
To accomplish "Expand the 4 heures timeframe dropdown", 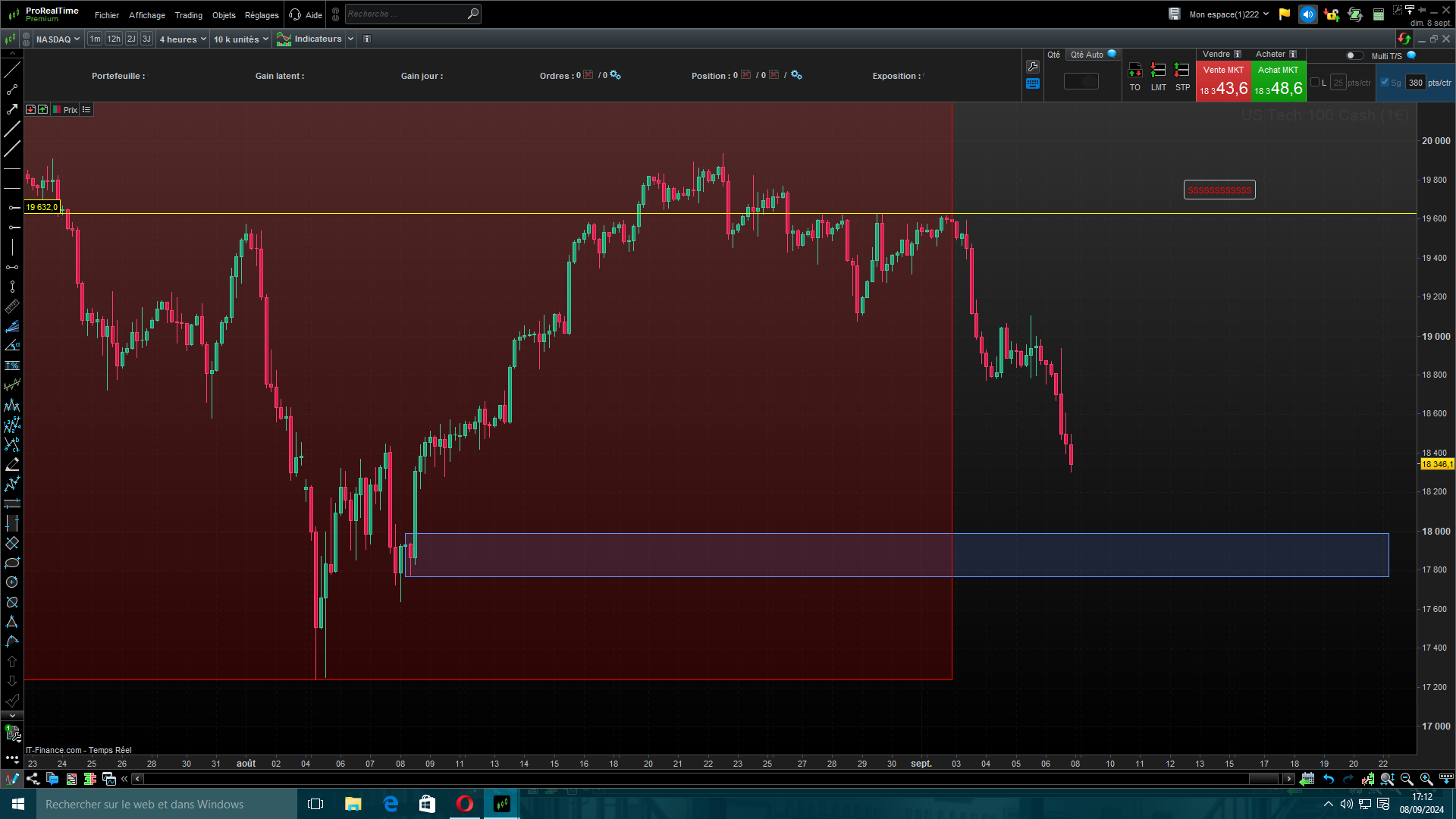I will [x=182, y=39].
